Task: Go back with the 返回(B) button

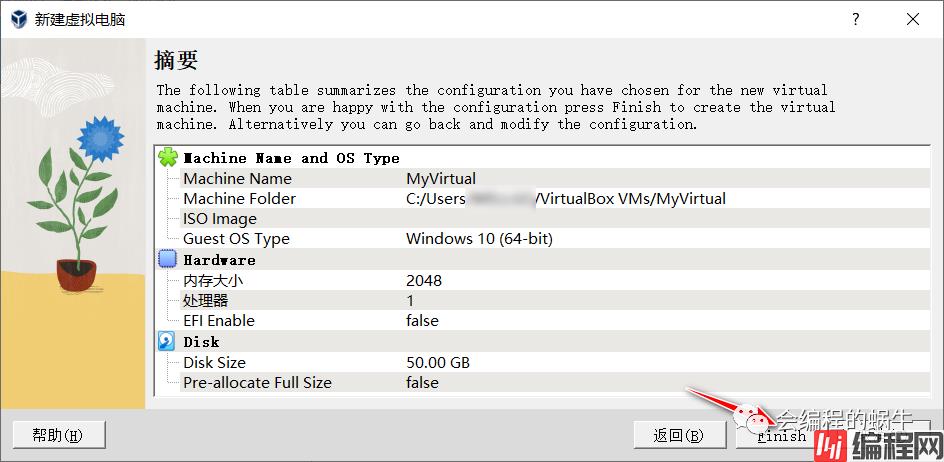Action: coord(678,435)
